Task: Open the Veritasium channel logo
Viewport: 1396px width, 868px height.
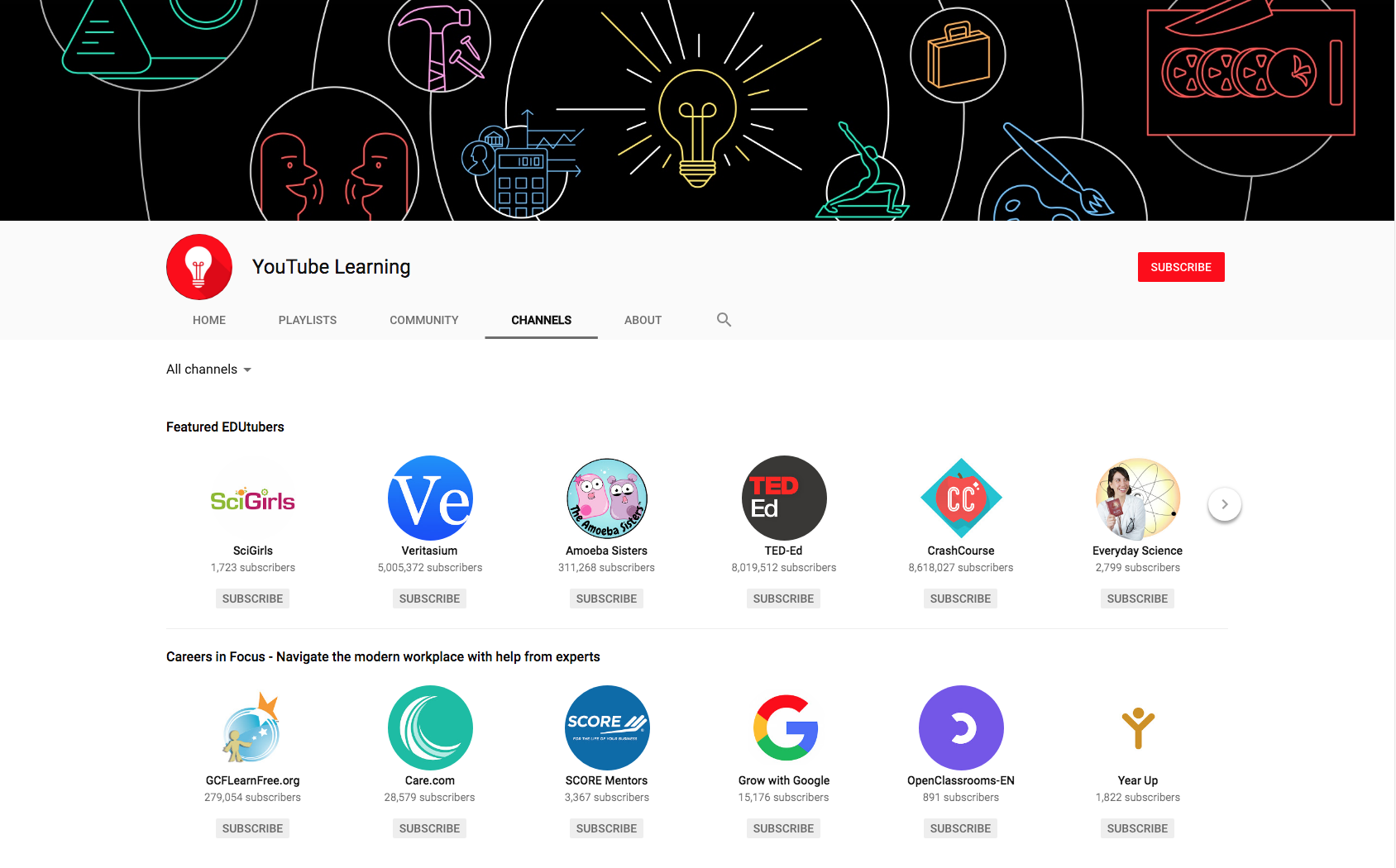Action: (430, 498)
